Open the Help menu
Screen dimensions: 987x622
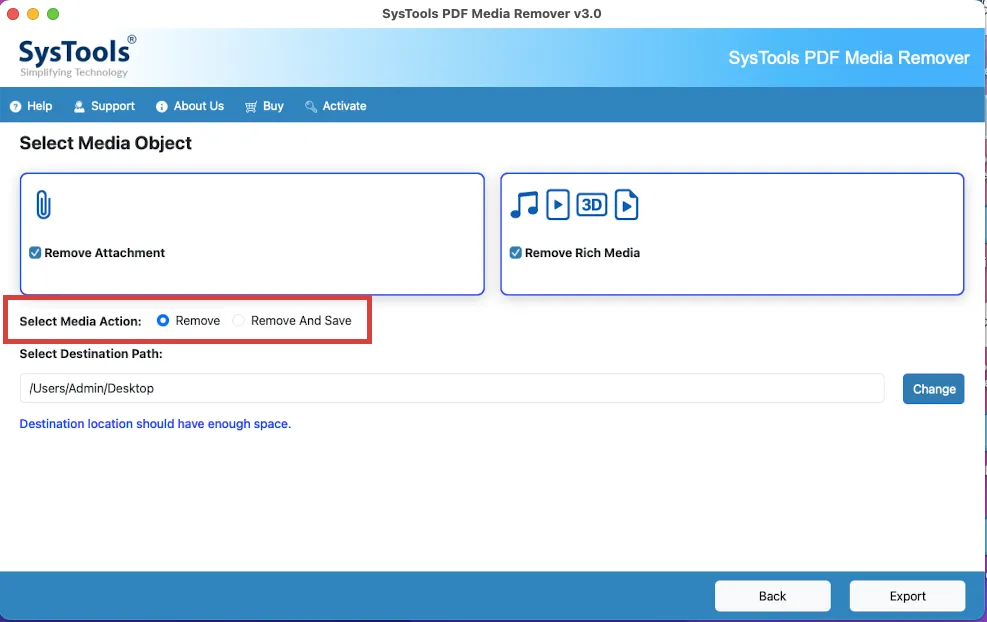[31, 106]
